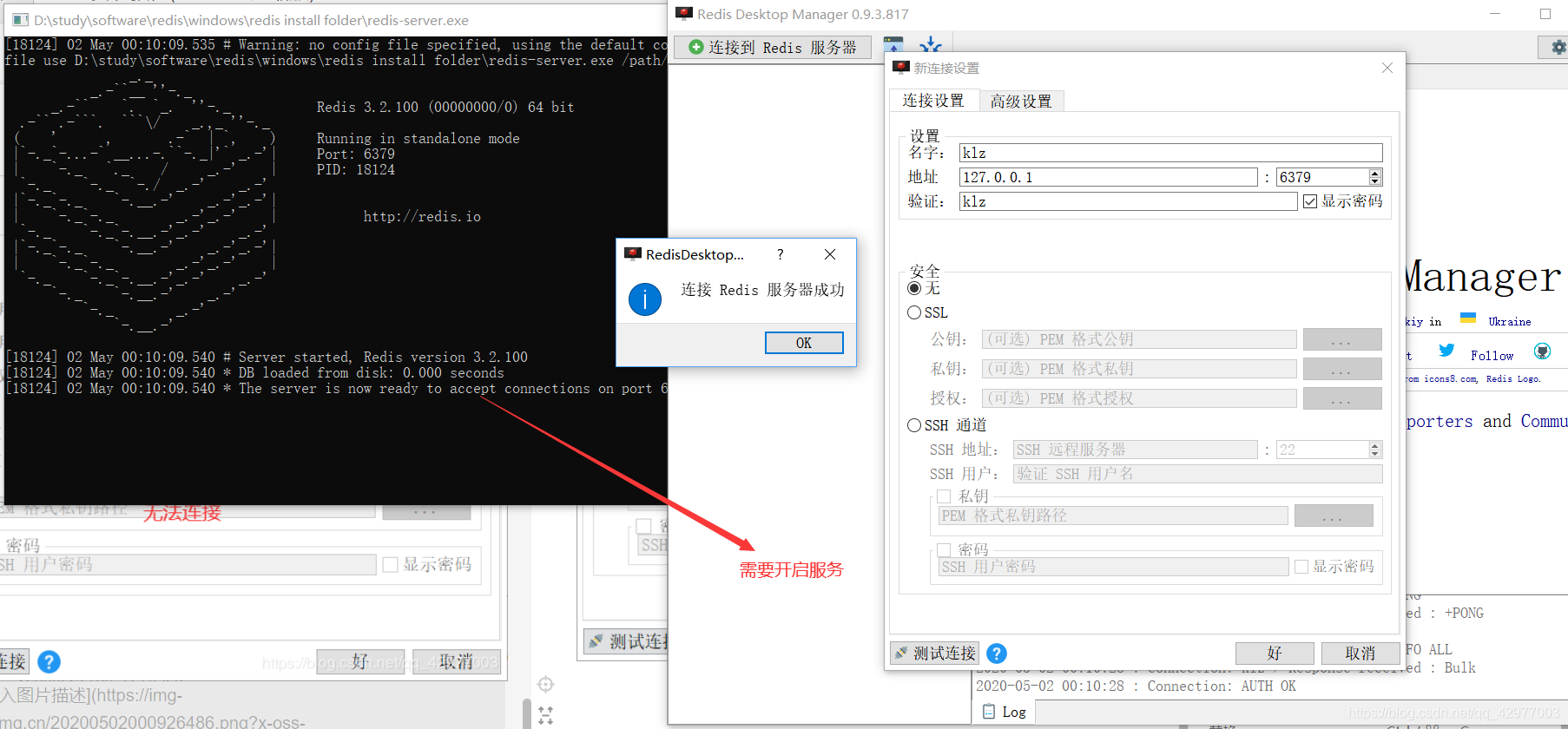Check the 私钥 checkbox under SSH 通道

[944, 496]
